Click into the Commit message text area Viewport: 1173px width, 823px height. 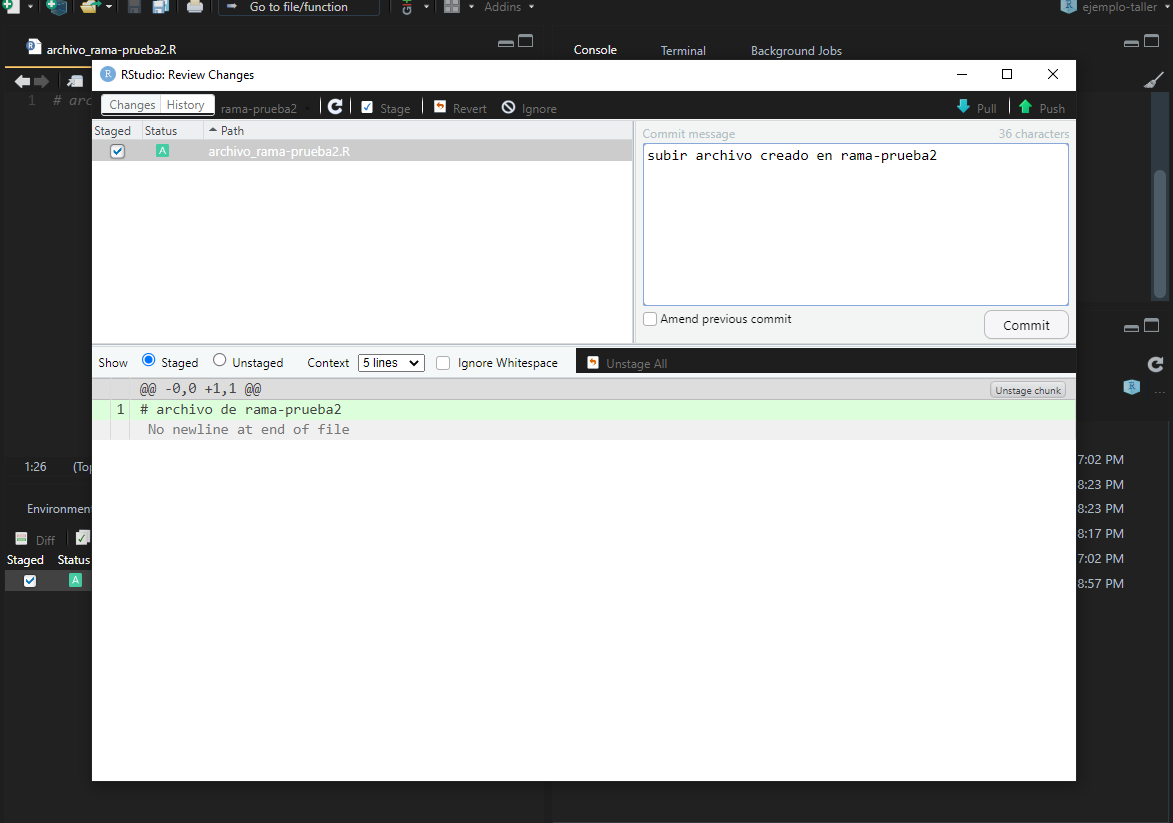pos(855,224)
